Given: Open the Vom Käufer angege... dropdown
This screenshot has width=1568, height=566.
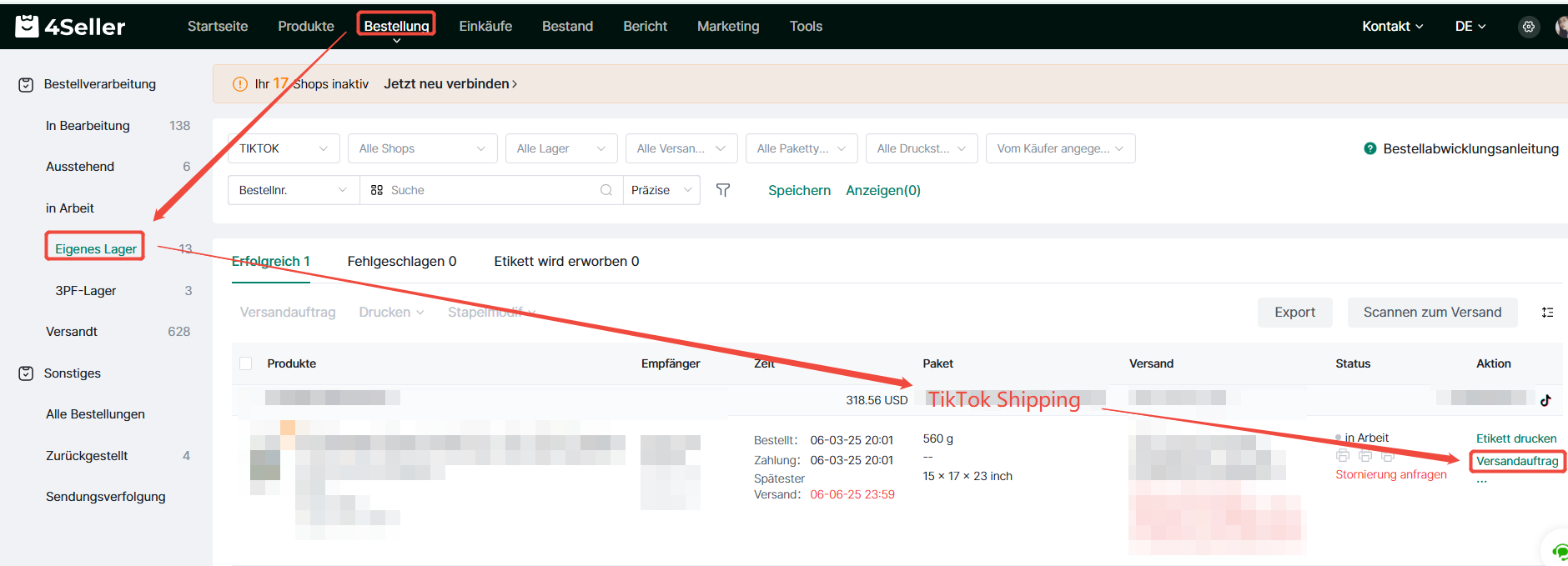Looking at the screenshot, I should [x=1061, y=148].
